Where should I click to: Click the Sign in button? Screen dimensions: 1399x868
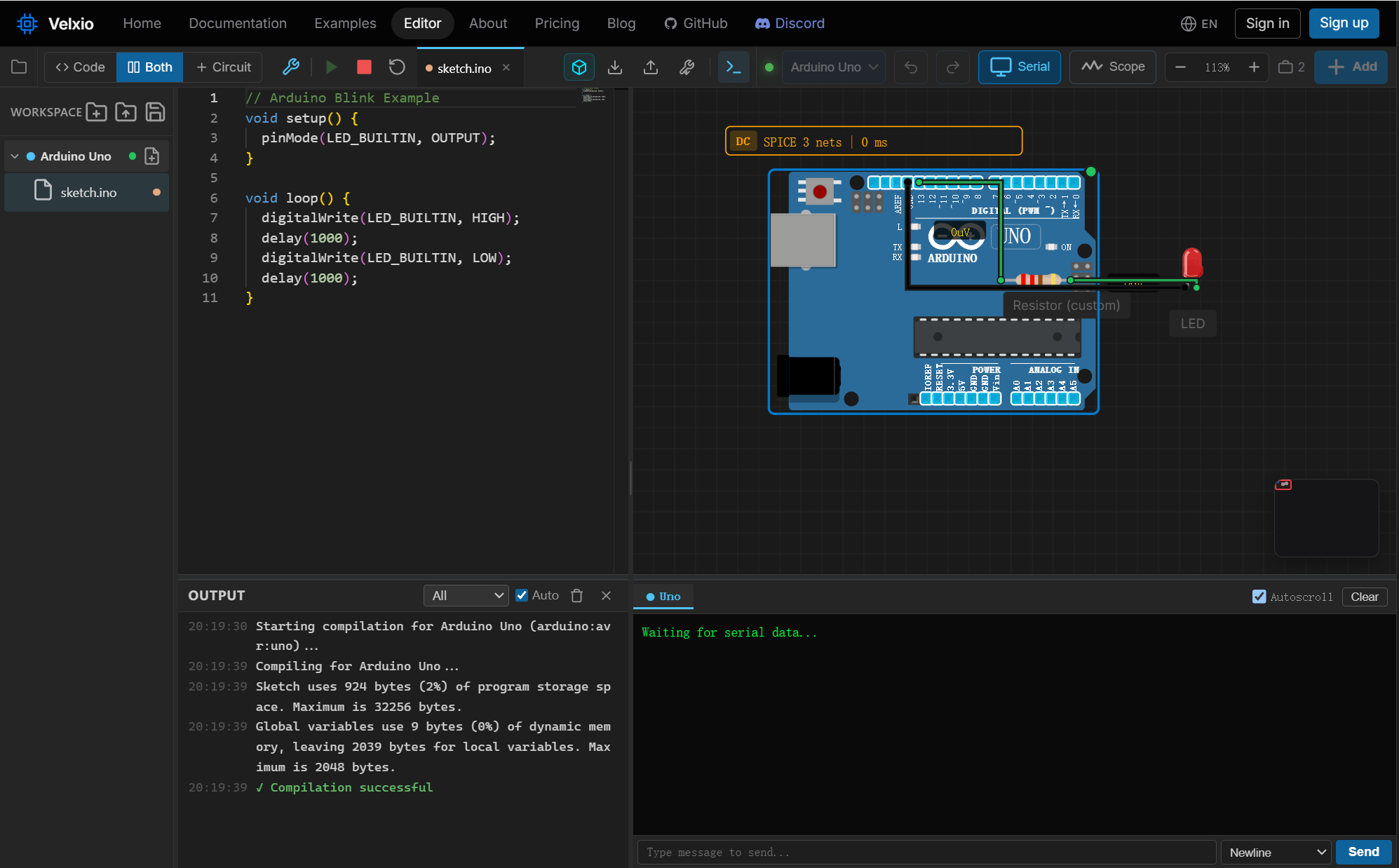(1267, 23)
